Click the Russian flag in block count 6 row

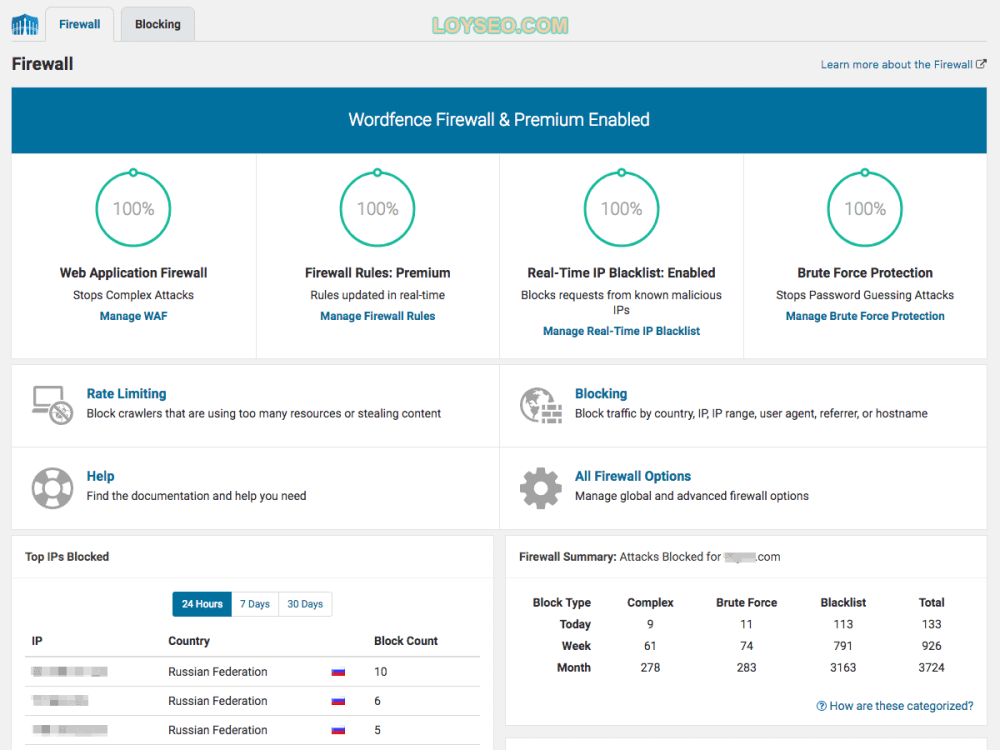(x=339, y=701)
